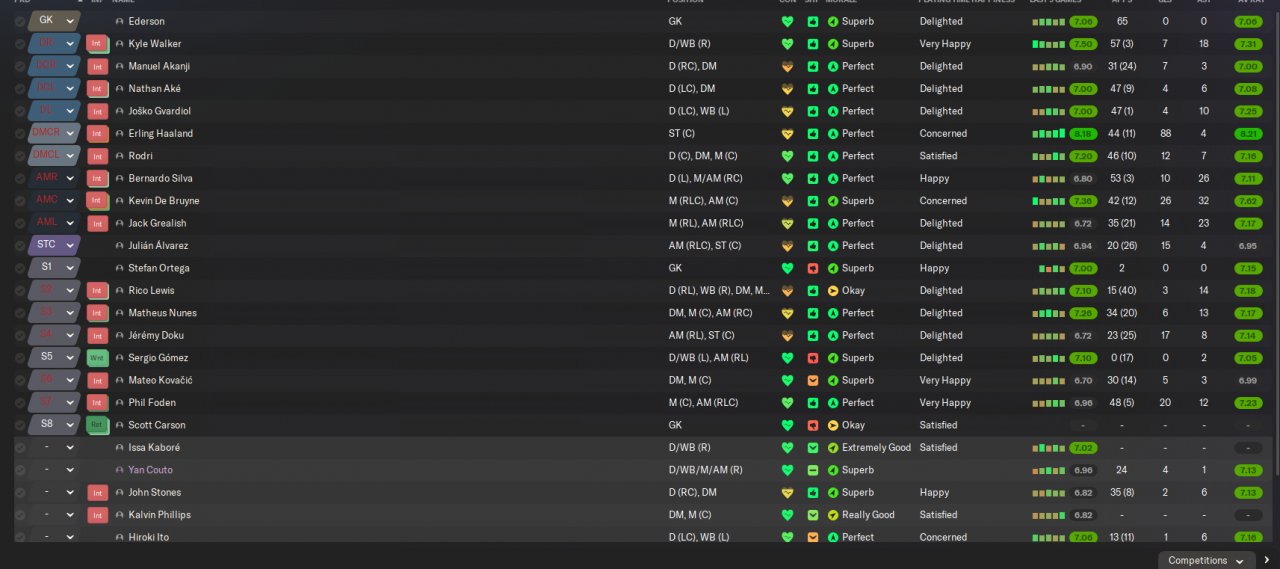Click Haaland's 8.21 average rating badge
1280x569 pixels.
pos(1248,133)
